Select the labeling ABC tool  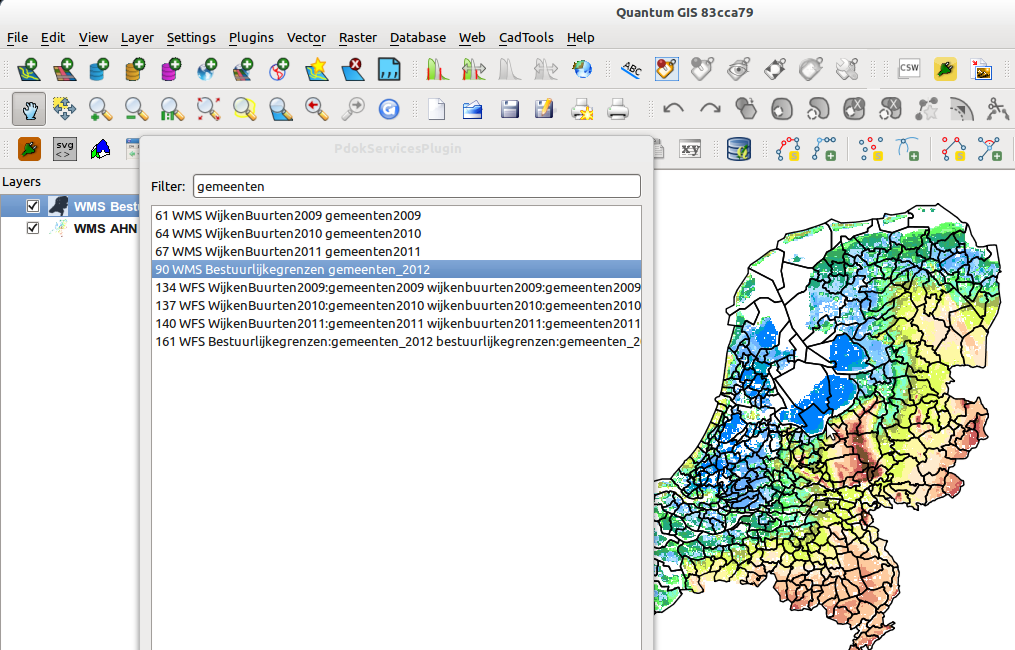pyautogui.click(x=632, y=69)
